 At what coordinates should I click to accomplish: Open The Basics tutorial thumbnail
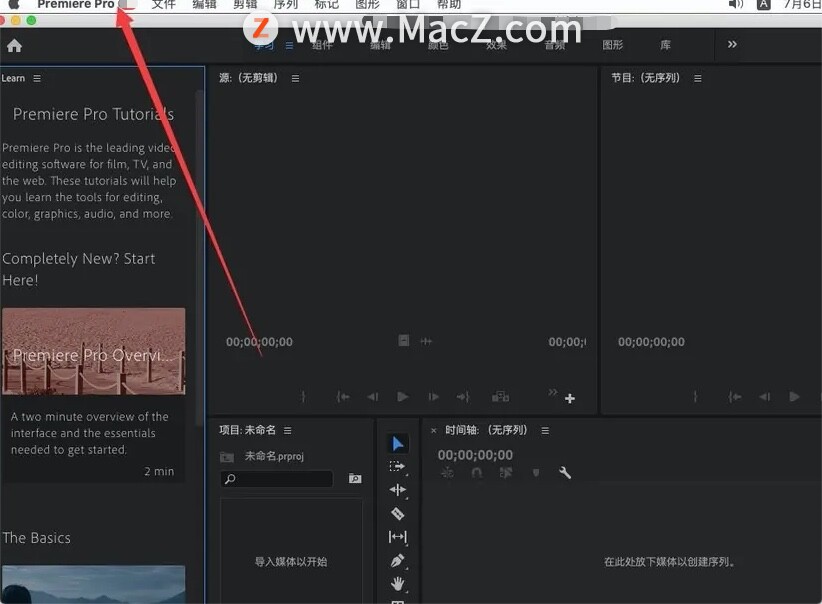point(93,585)
